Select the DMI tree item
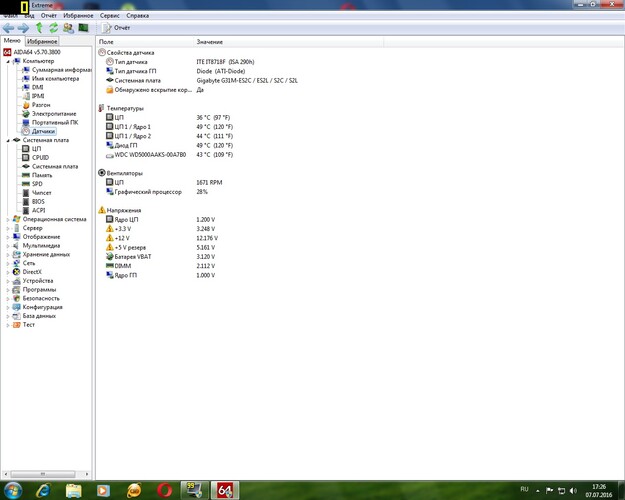This screenshot has height=500, width=625. (37, 87)
